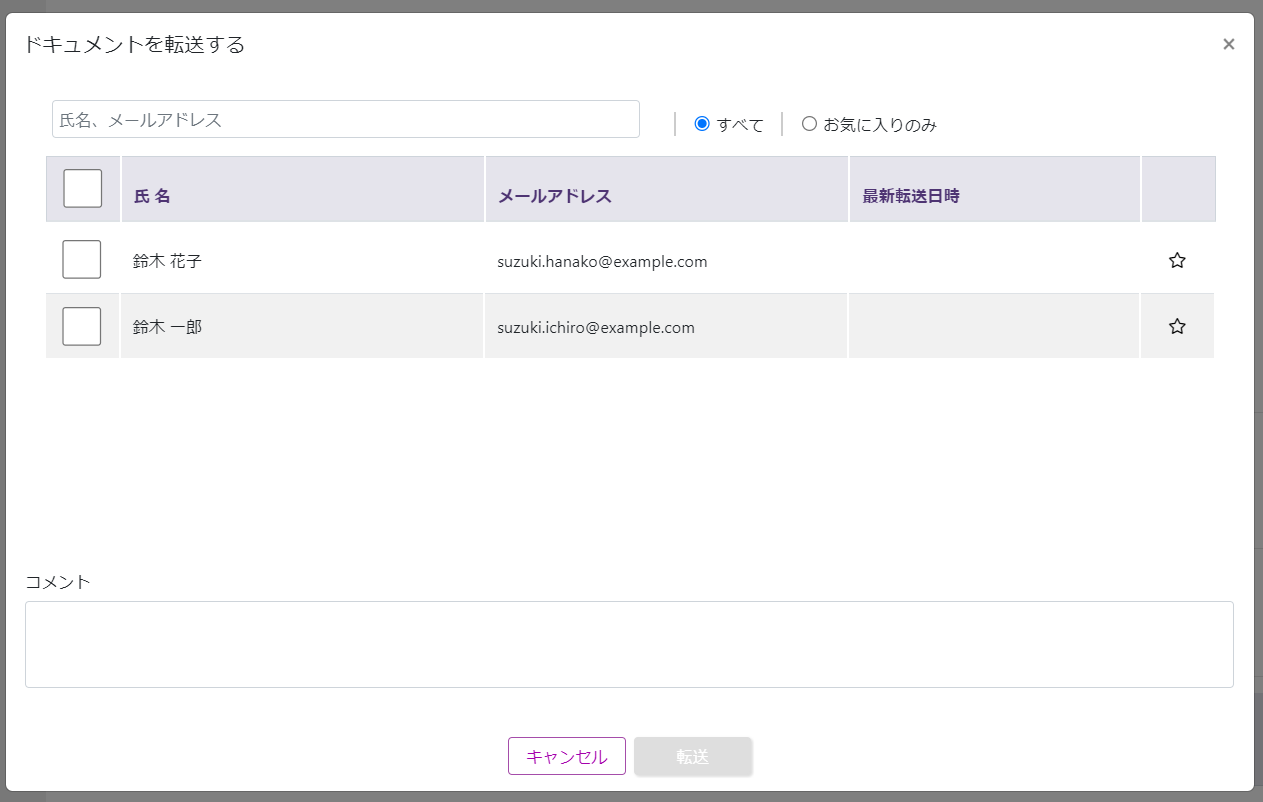The height and width of the screenshot is (802, 1263).
Task: Select the name cell 鈴木 花子
Action: [x=167, y=261]
